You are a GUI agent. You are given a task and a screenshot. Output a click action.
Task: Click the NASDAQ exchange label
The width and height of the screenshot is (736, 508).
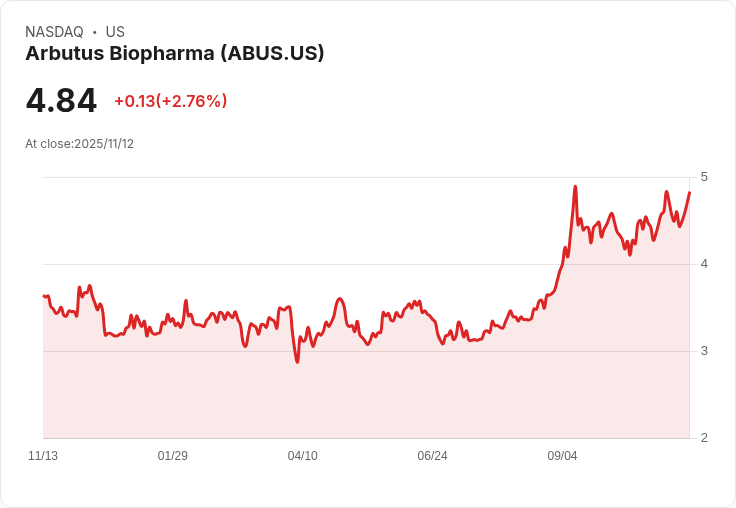pyautogui.click(x=54, y=32)
